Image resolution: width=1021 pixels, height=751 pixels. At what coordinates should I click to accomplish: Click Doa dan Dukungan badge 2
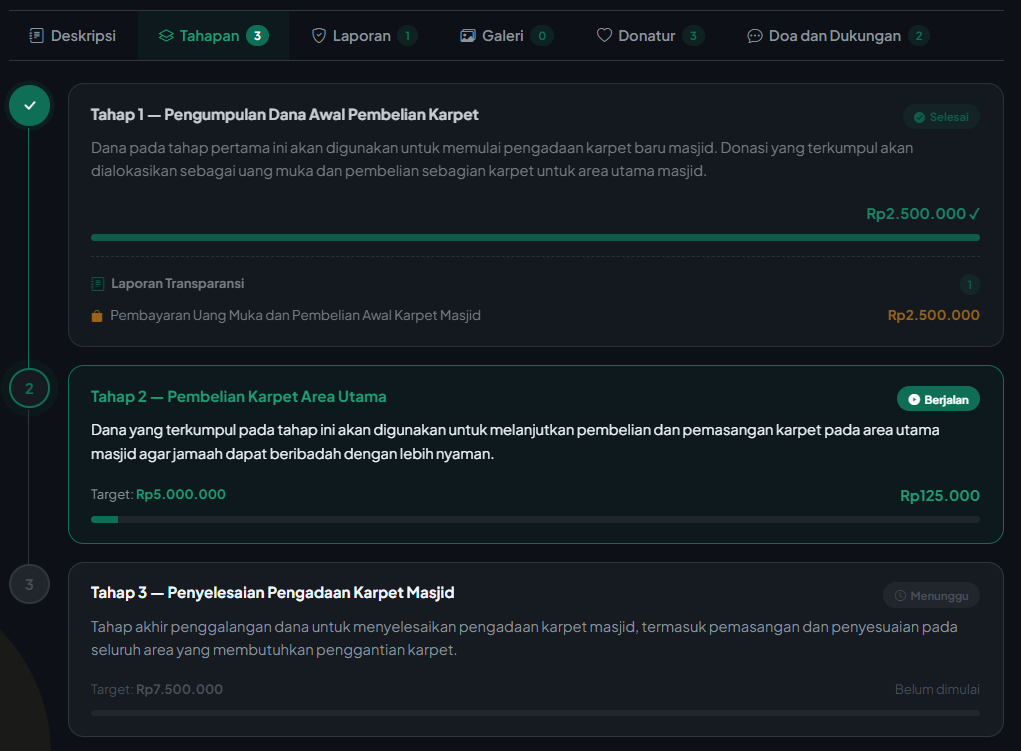point(919,36)
